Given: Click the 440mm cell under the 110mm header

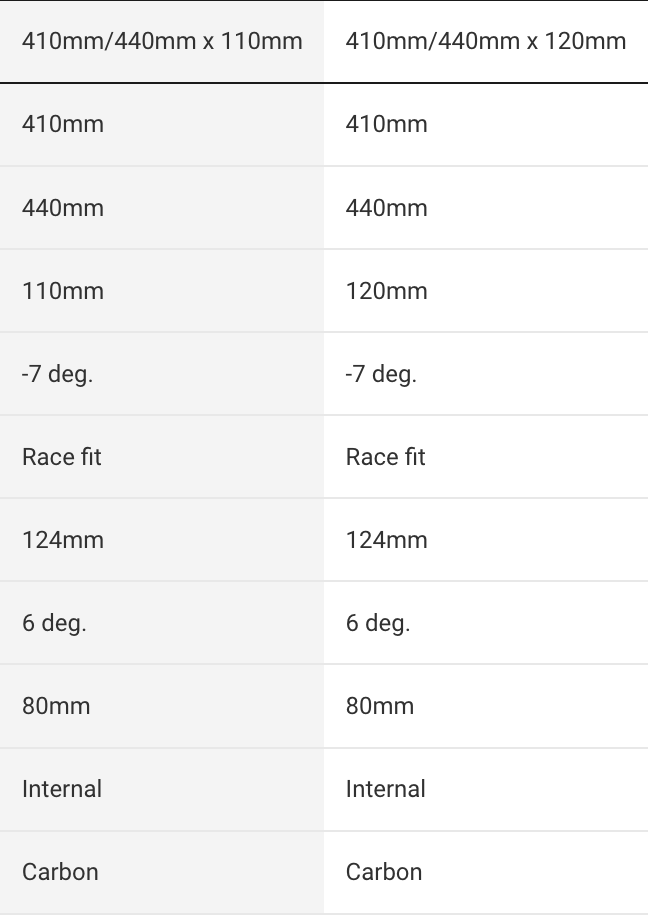Looking at the screenshot, I should tap(63, 208).
